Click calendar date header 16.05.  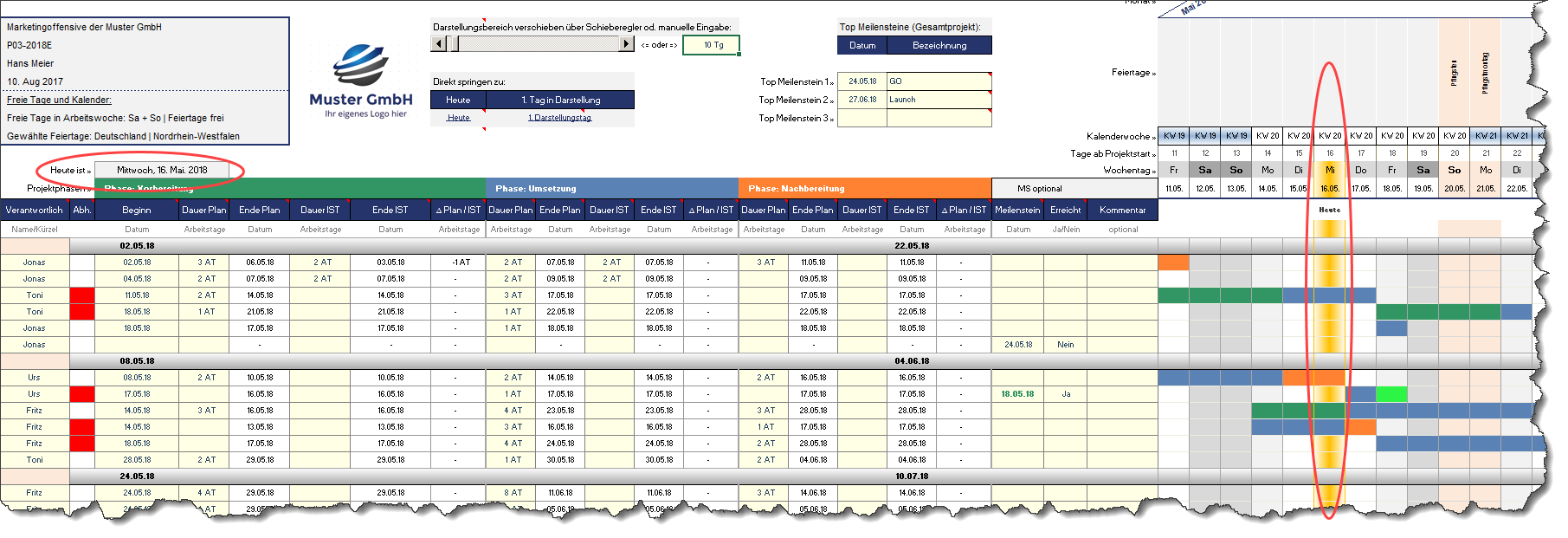click(x=1329, y=188)
